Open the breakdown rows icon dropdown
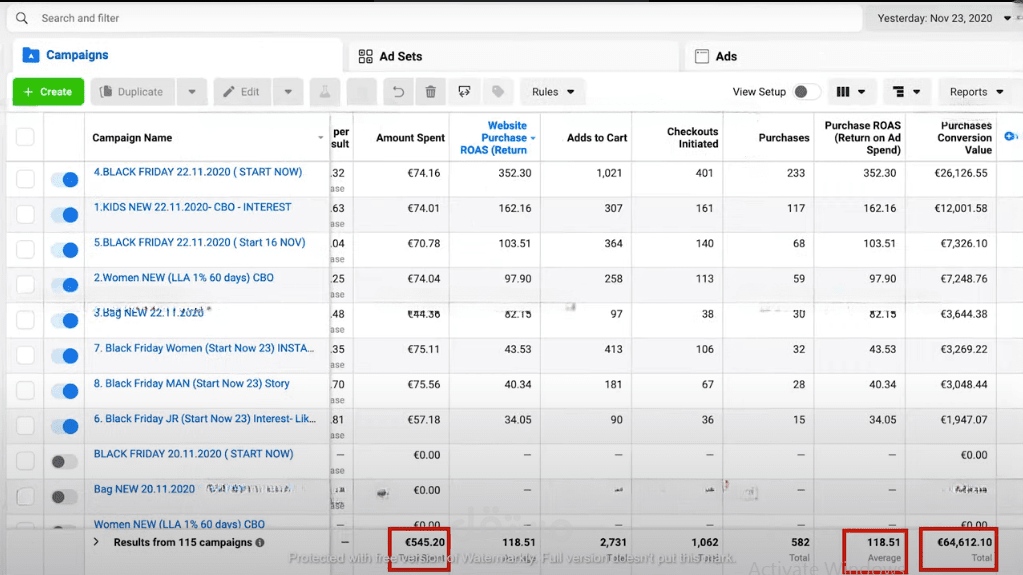 pyautogui.click(x=906, y=92)
